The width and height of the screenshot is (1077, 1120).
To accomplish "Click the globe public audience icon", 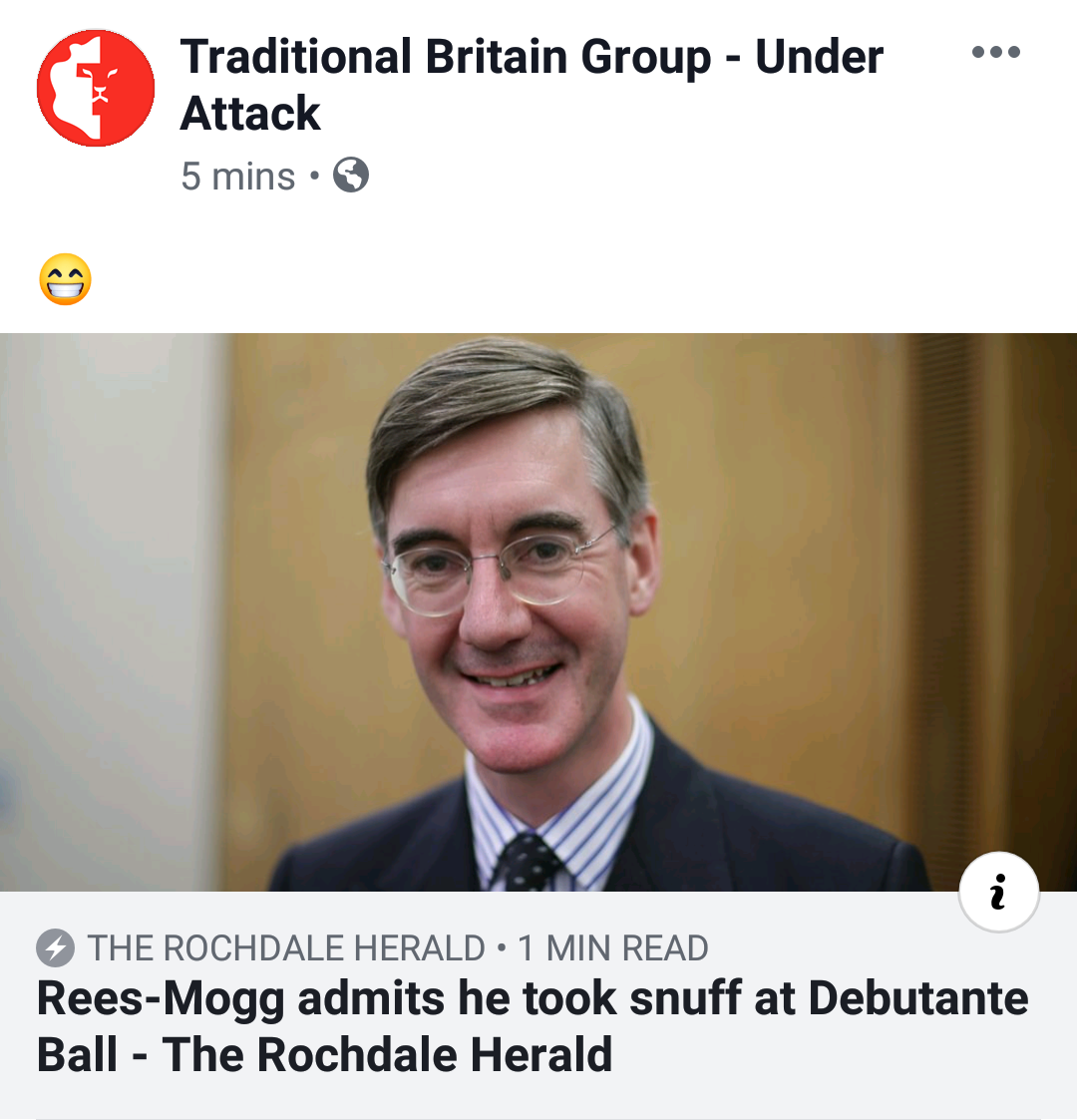I will 350,176.
